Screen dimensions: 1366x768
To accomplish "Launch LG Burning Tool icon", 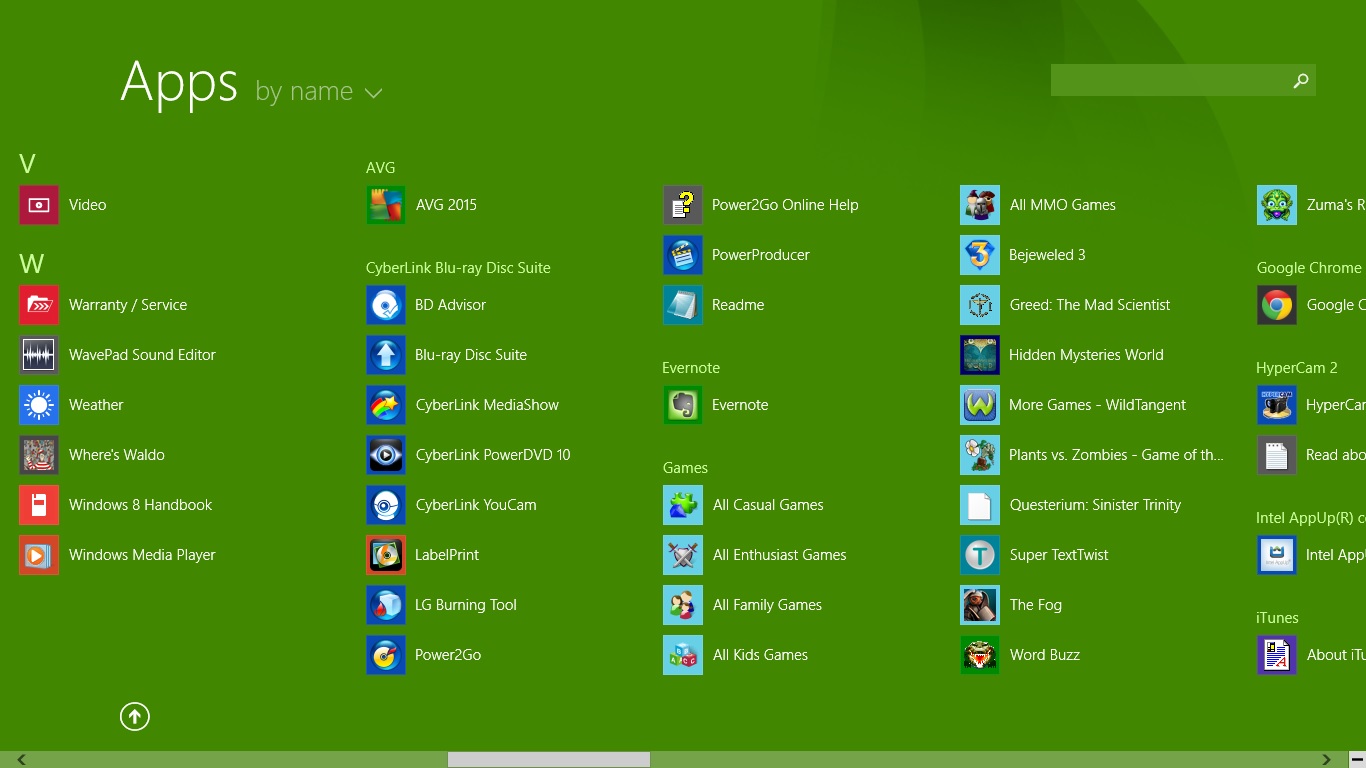I will tap(386, 605).
